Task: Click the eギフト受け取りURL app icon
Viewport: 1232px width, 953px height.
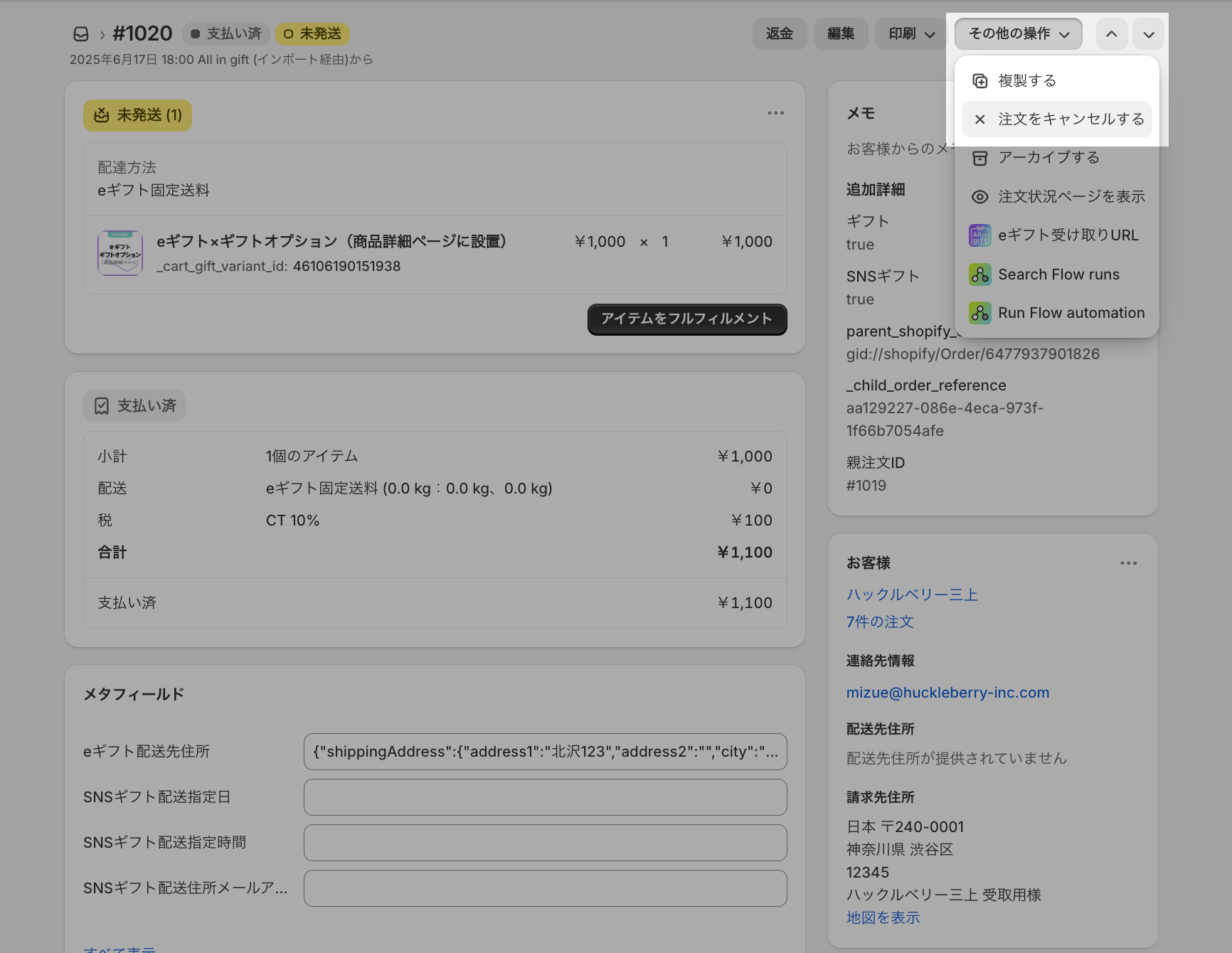Action: coord(979,235)
